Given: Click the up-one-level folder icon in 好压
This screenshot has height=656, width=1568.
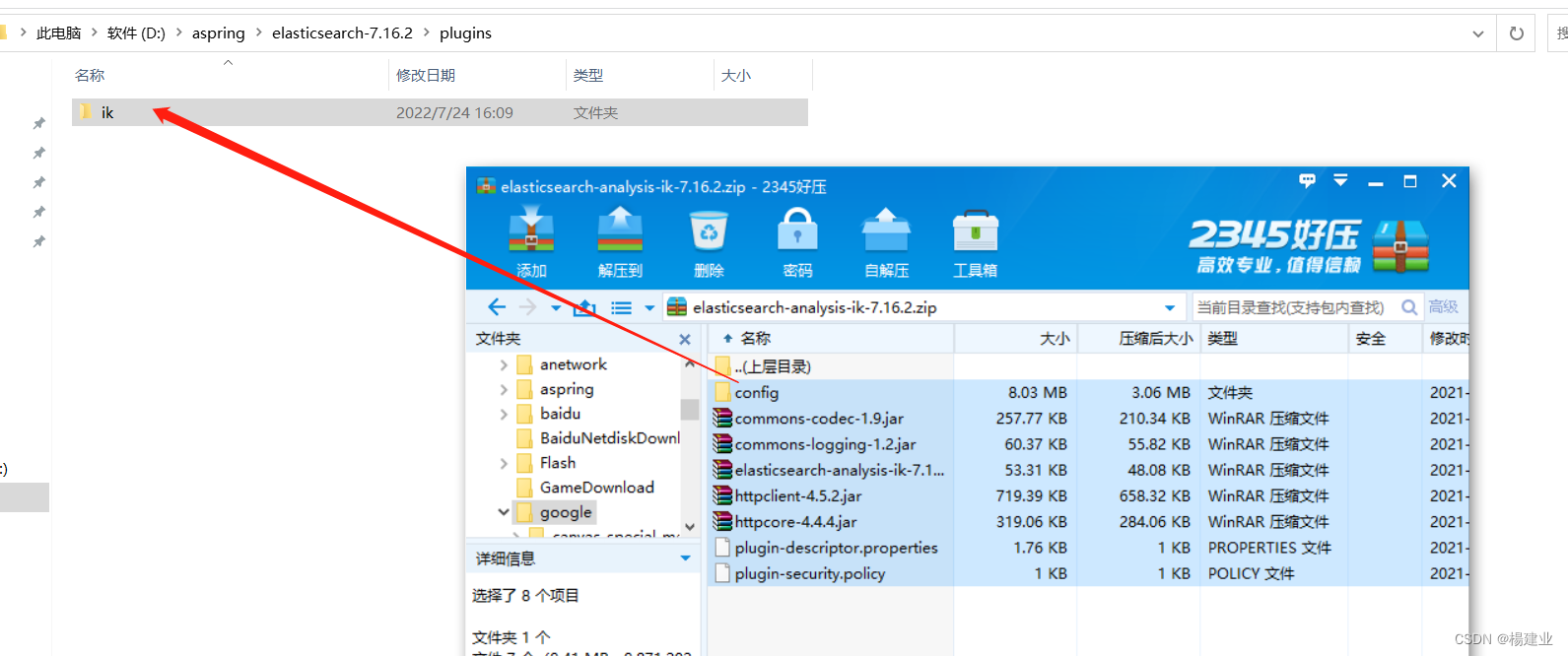Looking at the screenshot, I should (585, 307).
